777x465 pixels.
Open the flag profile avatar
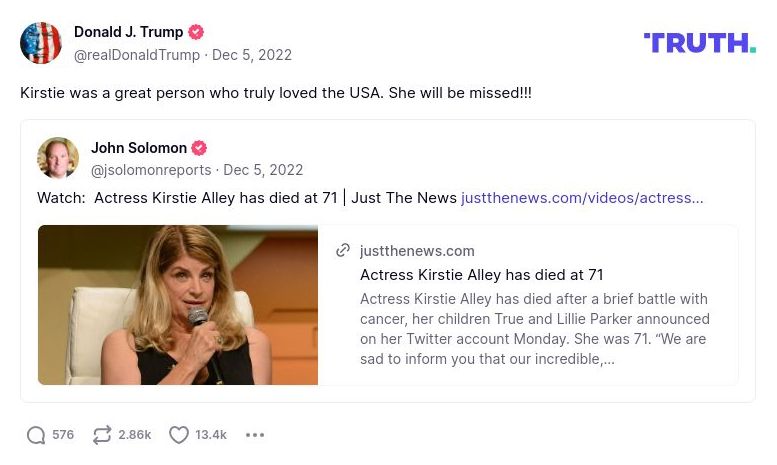pos(41,43)
